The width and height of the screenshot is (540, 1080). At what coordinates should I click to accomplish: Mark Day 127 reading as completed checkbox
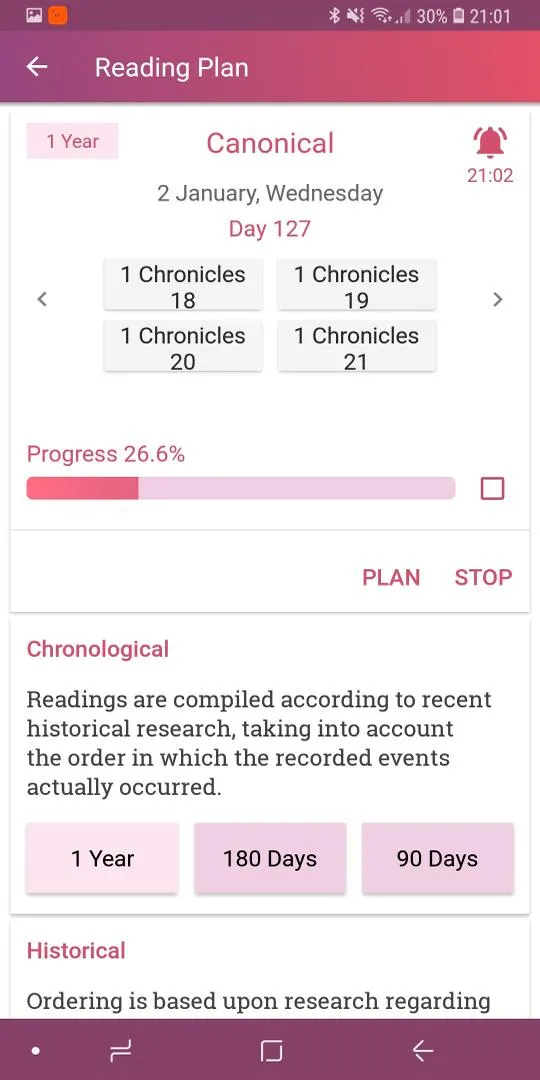pyautogui.click(x=492, y=488)
